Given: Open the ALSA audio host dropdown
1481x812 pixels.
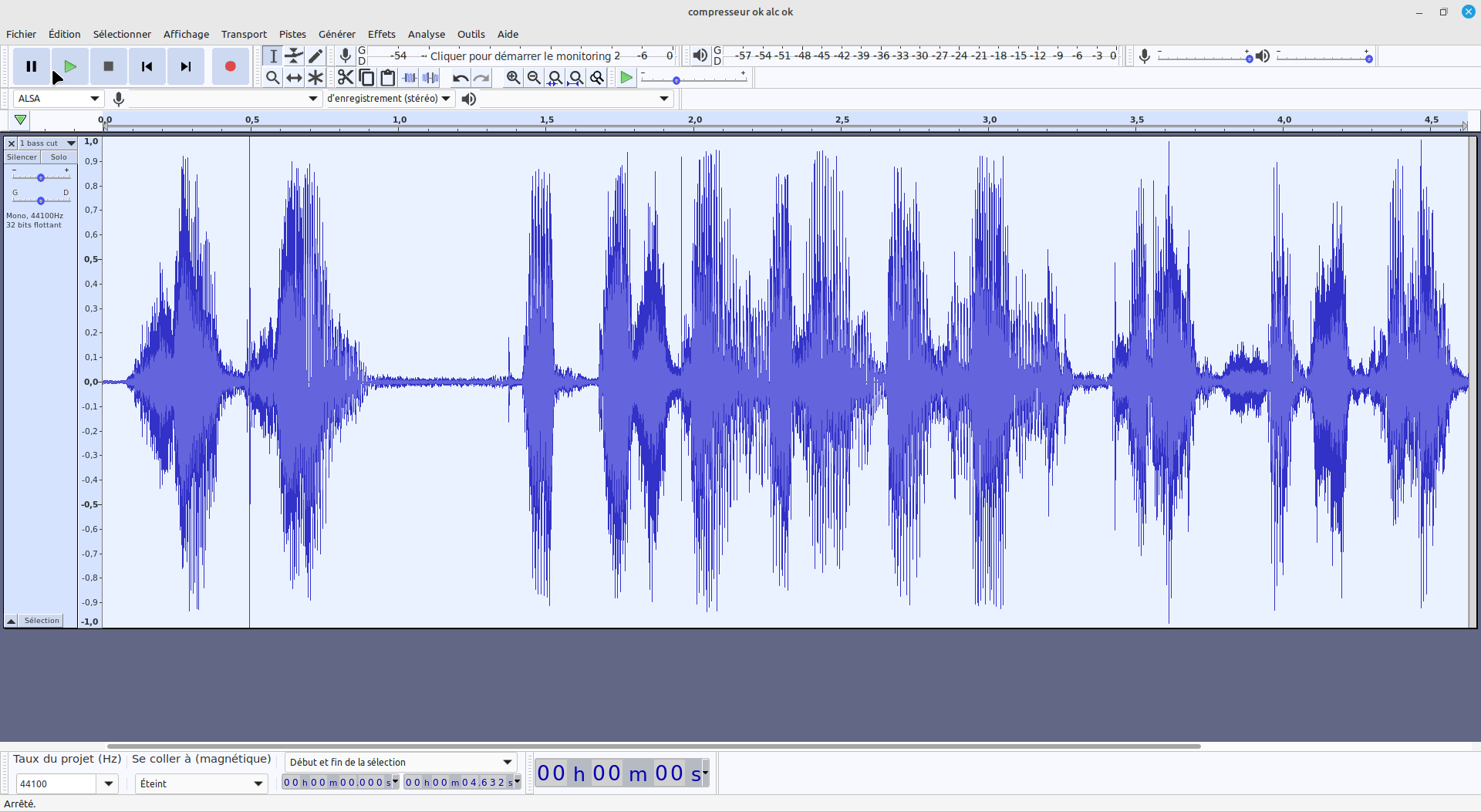Looking at the screenshot, I should pyautogui.click(x=59, y=99).
